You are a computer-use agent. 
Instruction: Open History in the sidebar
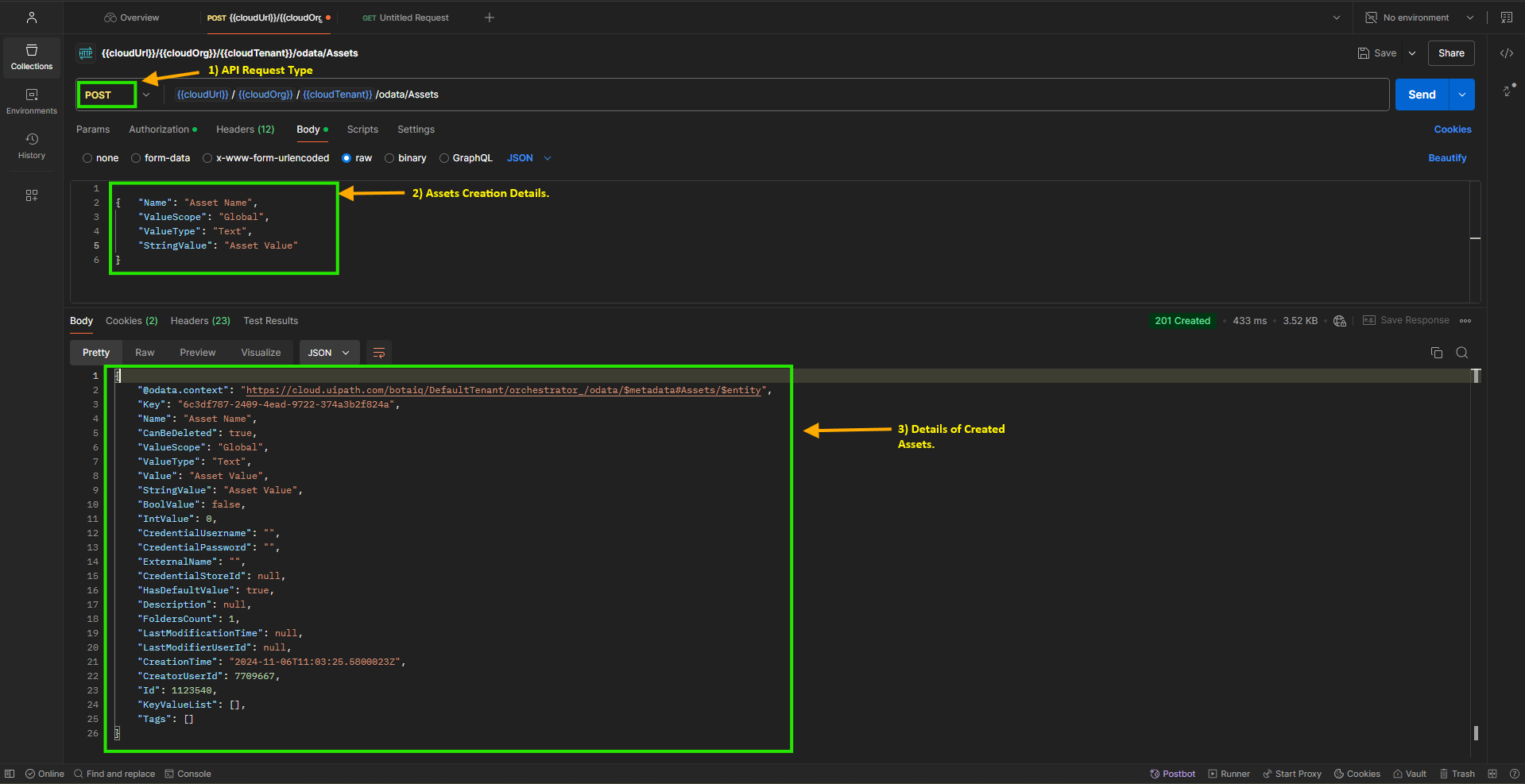(32, 146)
